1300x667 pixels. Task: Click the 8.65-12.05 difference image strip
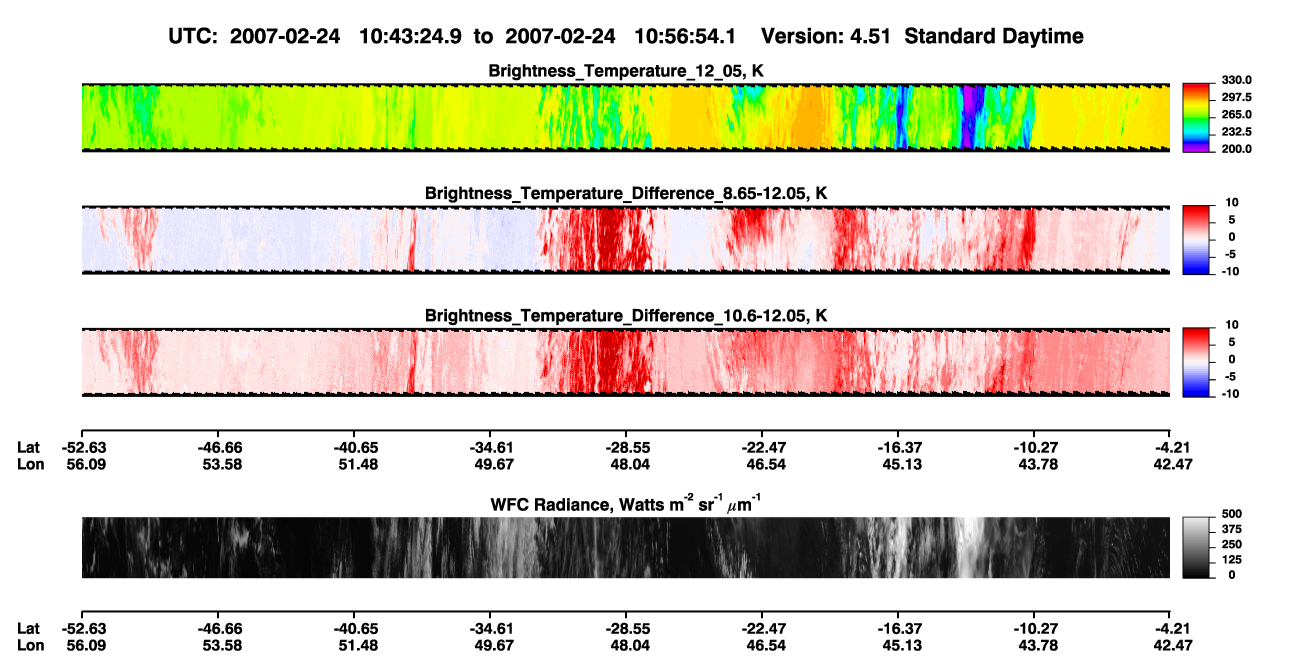tap(625, 240)
